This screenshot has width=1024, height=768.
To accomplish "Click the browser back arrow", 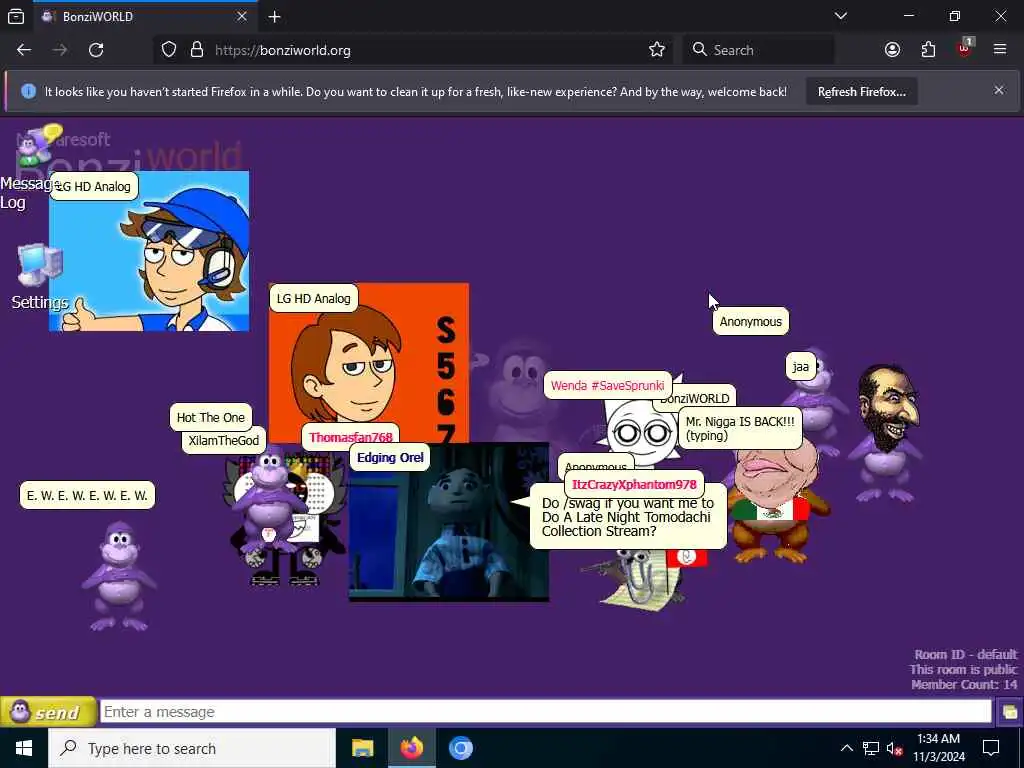I will (24, 50).
